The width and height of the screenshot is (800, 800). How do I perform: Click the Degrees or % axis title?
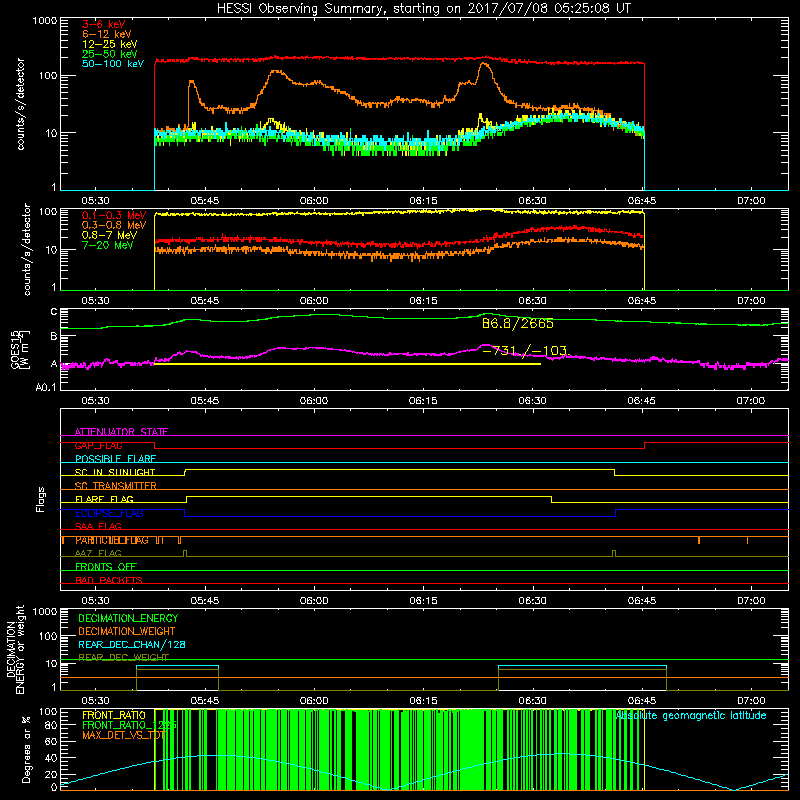click(26, 749)
